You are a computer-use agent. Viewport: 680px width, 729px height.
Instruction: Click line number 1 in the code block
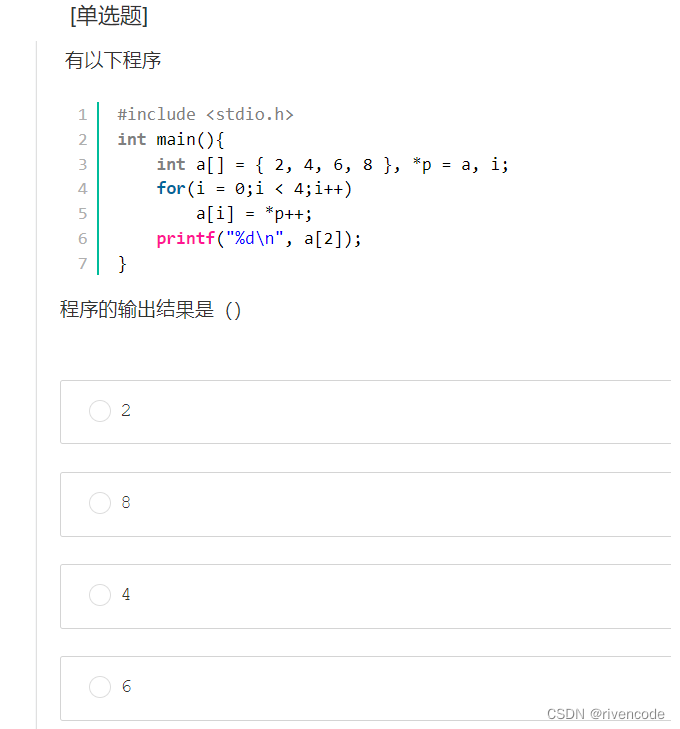tap(83, 115)
